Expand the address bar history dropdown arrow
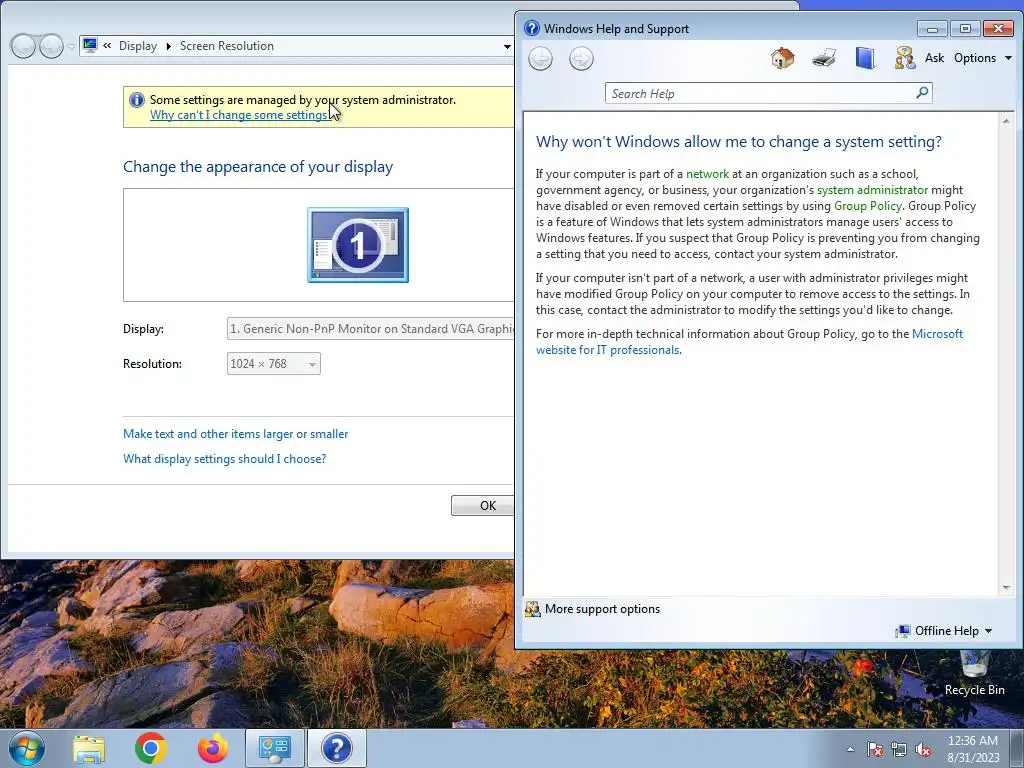The height and width of the screenshot is (768, 1024). tap(507, 46)
